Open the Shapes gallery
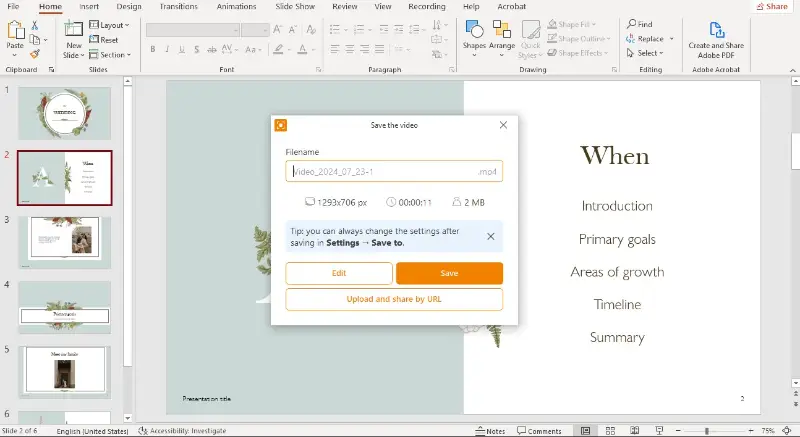This screenshot has height=437, width=800. click(474, 38)
